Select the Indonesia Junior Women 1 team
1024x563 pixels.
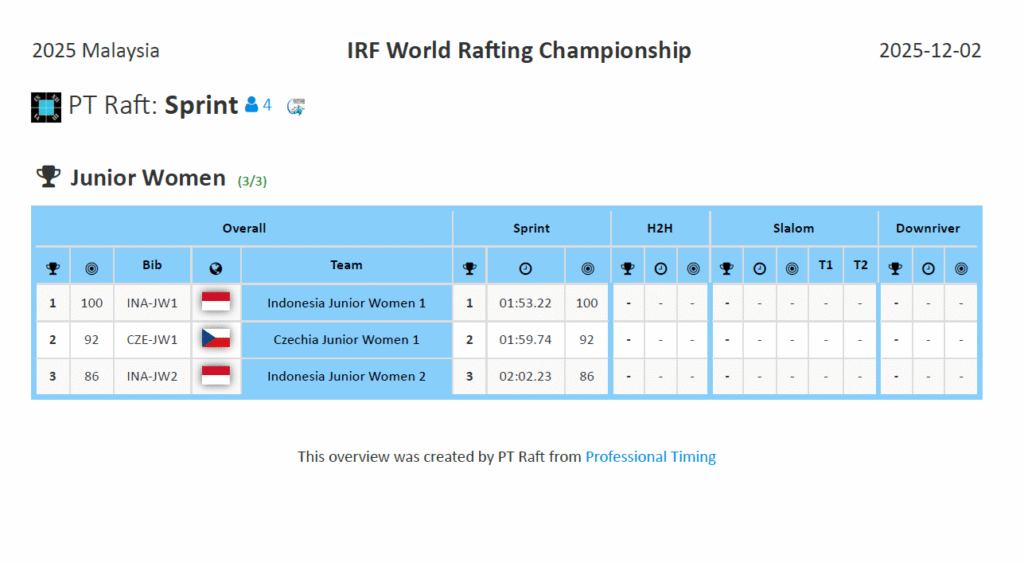(346, 303)
